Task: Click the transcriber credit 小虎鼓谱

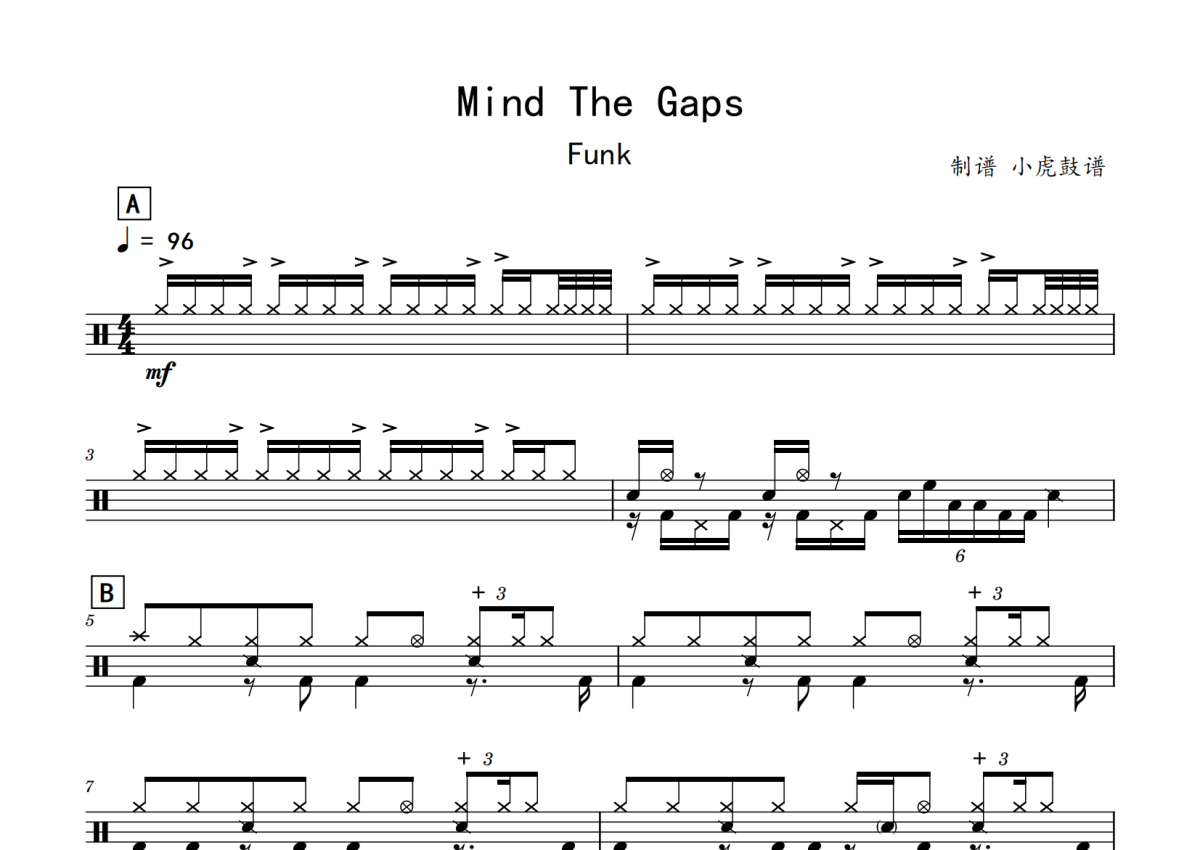Action: coord(1059,167)
